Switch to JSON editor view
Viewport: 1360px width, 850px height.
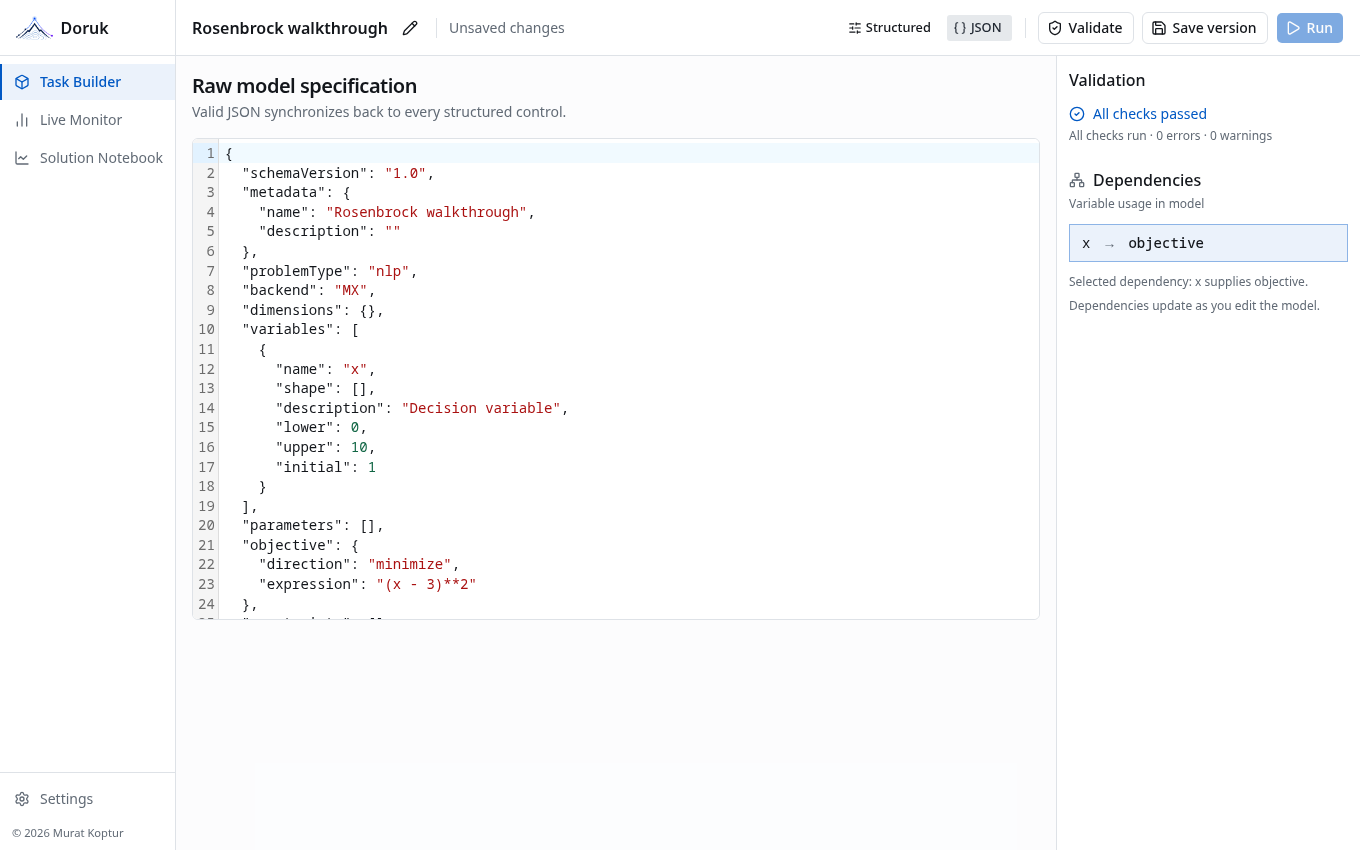point(979,28)
